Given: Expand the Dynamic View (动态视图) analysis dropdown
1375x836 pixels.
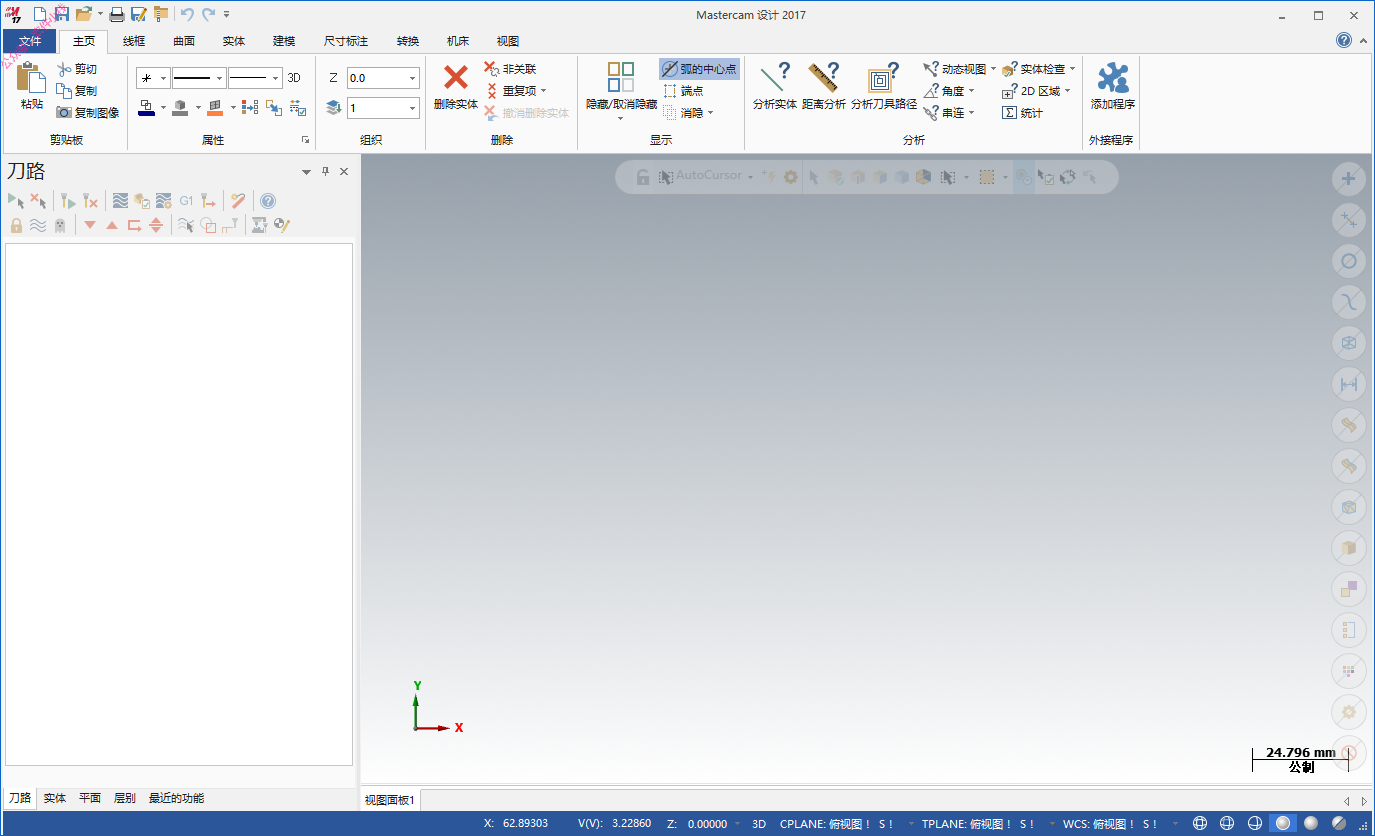Looking at the screenshot, I should click(x=993, y=69).
